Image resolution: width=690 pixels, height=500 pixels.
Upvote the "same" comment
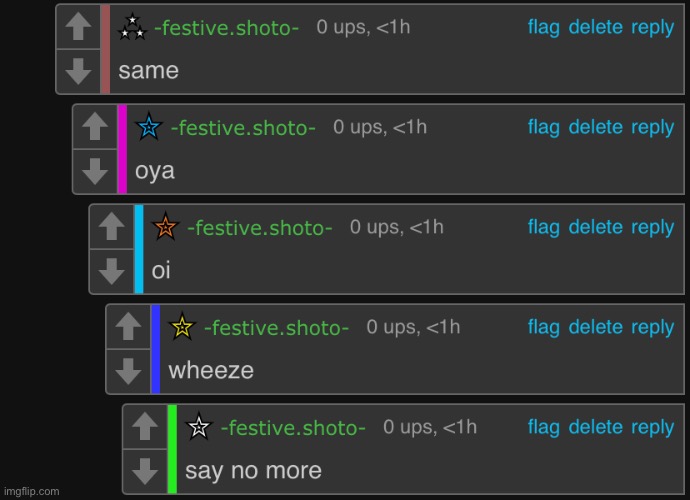coord(78,26)
